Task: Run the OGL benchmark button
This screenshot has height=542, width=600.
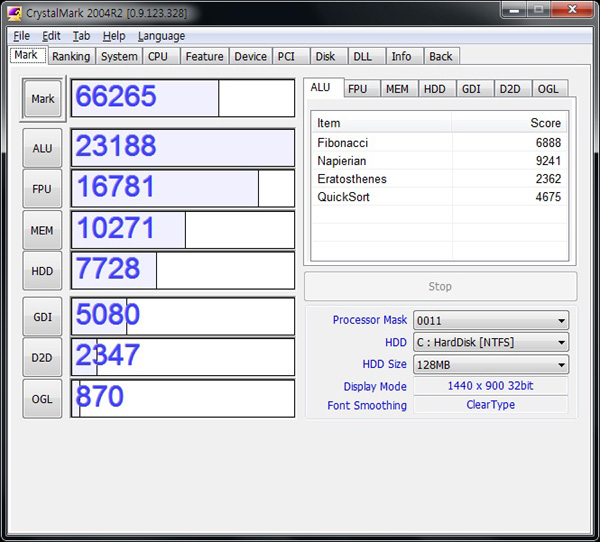Action: point(42,399)
